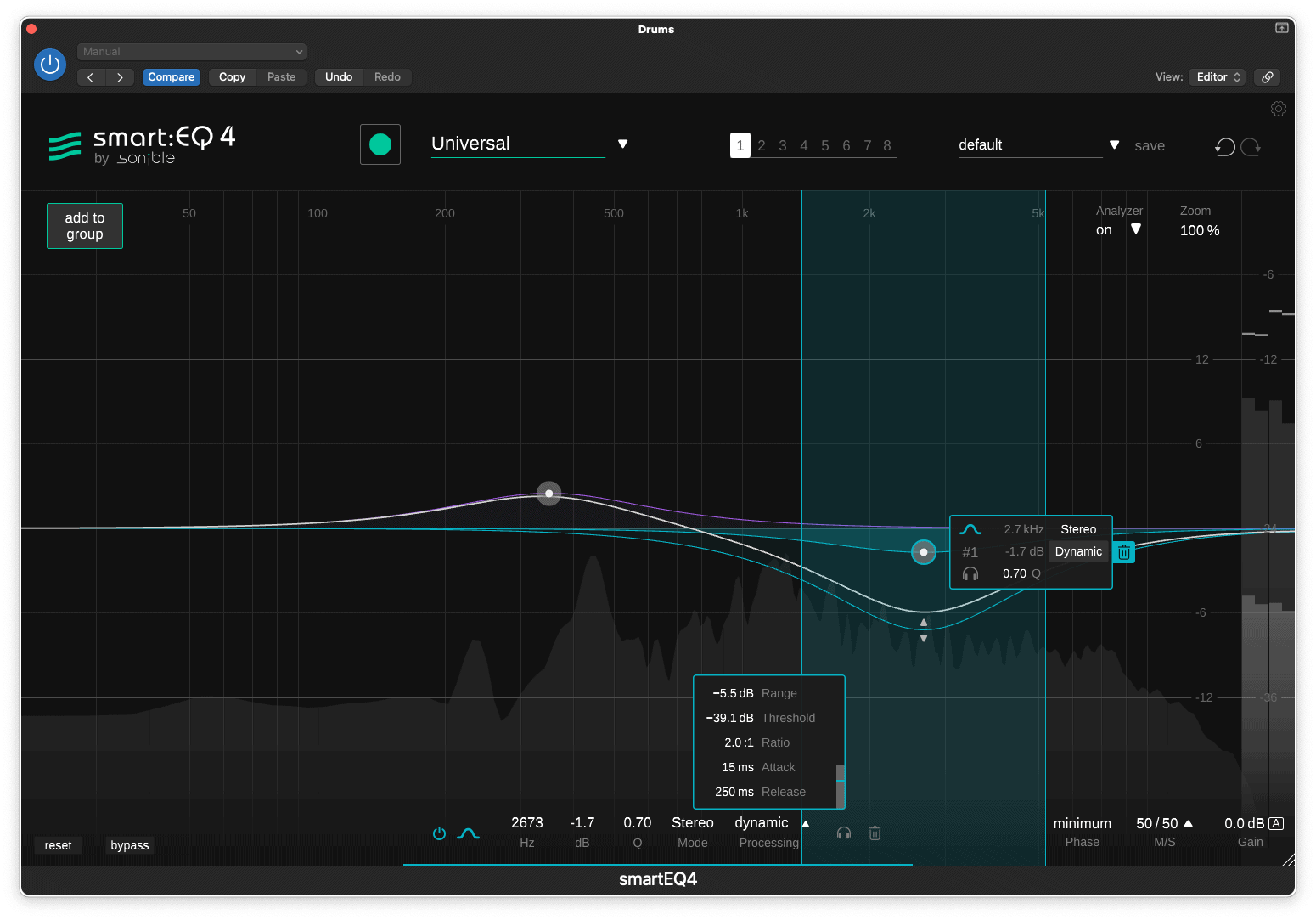1316x920 pixels.
Task: Click the 2.7 kHz frequency in popup
Action: tap(1024, 529)
